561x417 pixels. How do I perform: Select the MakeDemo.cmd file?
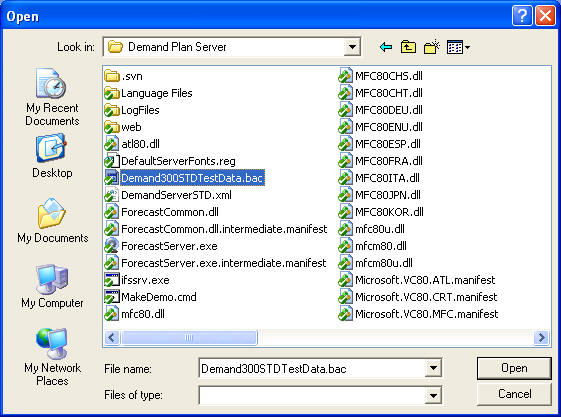[x=150, y=297]
